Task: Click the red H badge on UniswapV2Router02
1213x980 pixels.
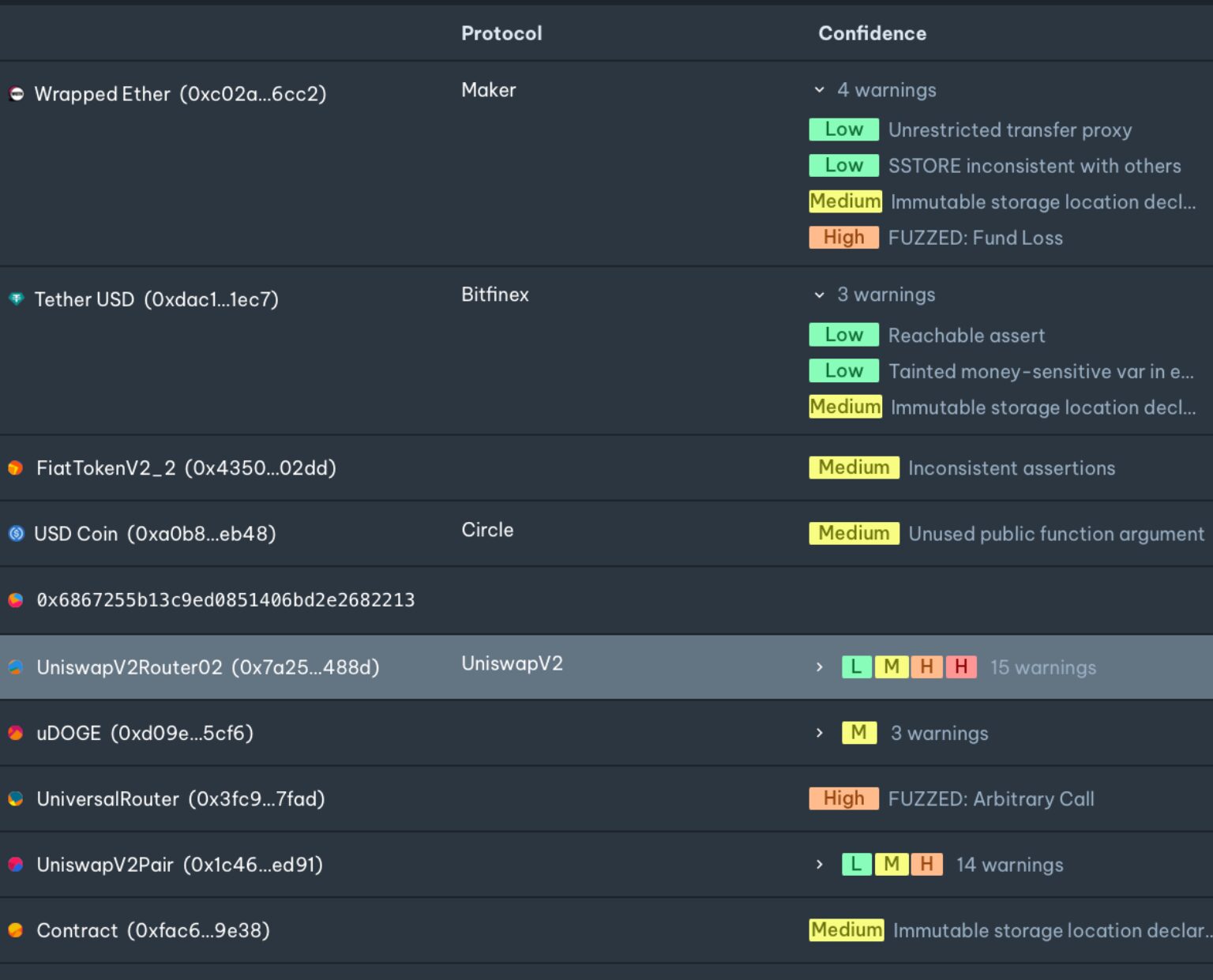Action: point(961,667)
